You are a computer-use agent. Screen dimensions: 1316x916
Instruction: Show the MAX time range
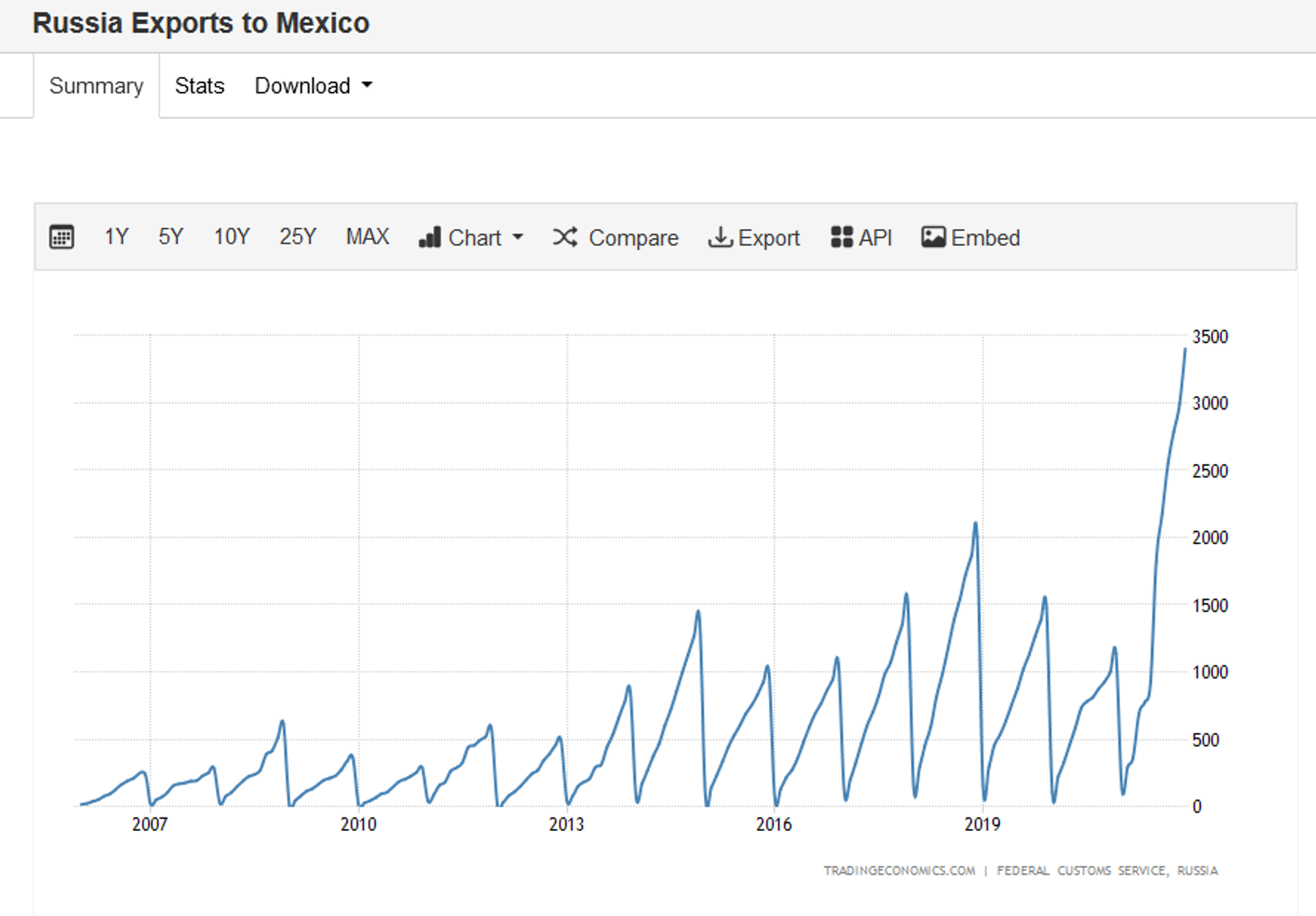tap(367, 237)
